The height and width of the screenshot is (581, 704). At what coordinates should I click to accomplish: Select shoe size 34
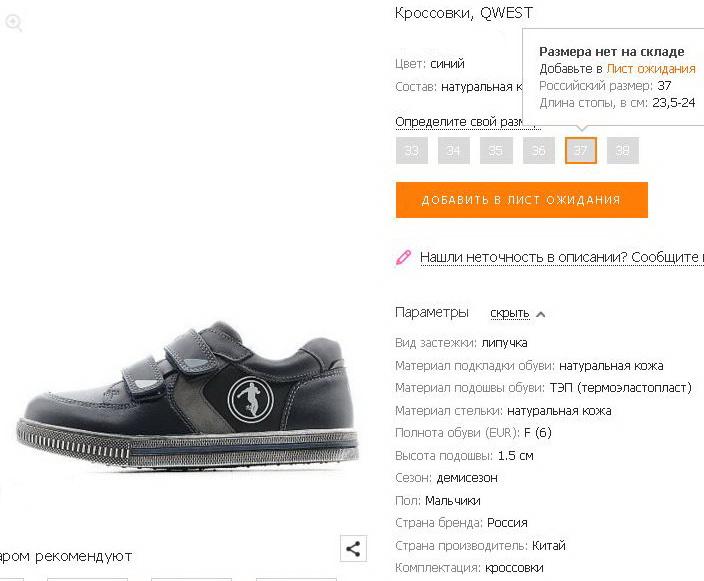(453, 150)
